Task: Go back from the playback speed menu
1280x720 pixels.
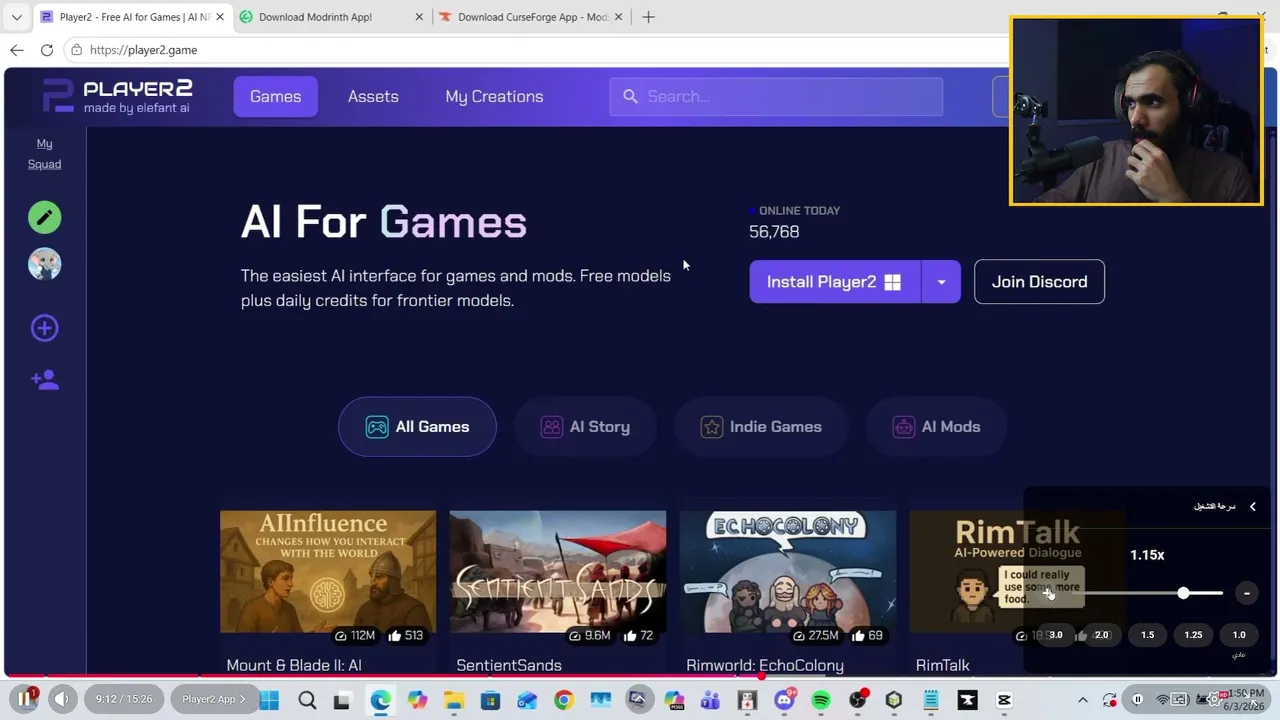Action: click(x=1252, y=507)
